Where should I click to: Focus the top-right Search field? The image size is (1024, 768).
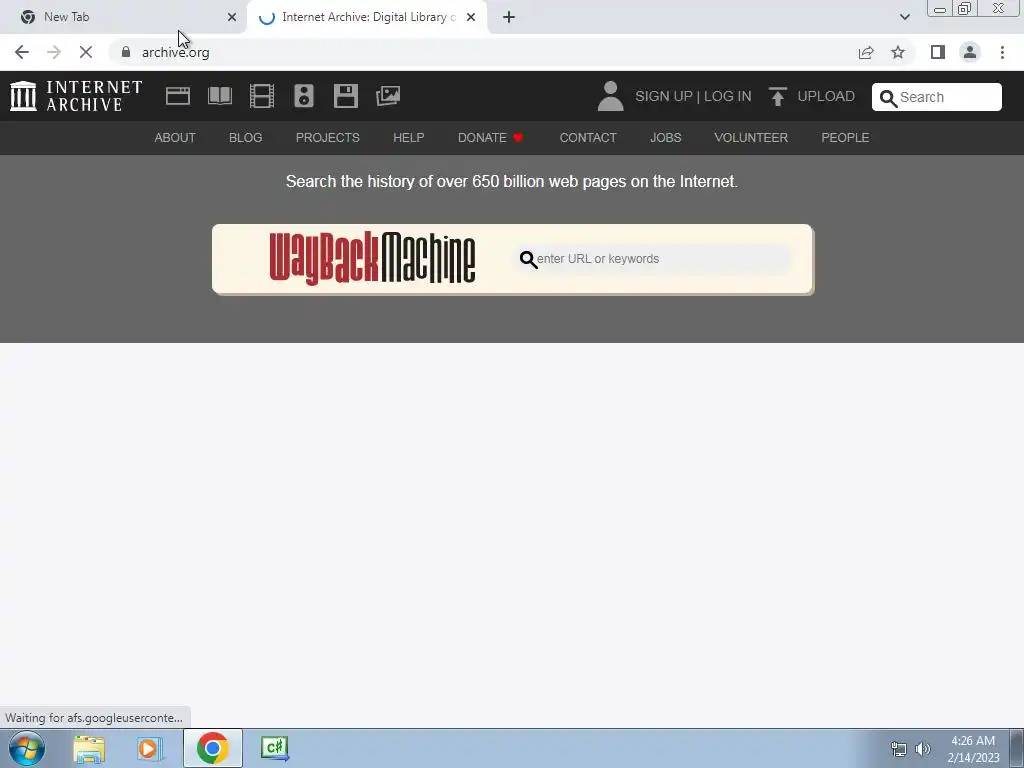[936, 97]
